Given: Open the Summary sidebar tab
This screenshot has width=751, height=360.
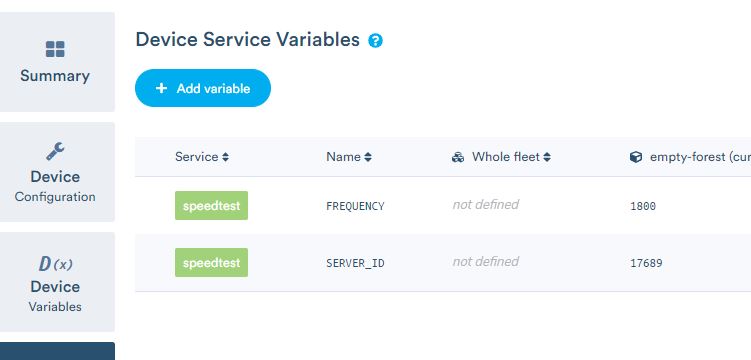Looking at the screenshot, I should tap(57, 62).
